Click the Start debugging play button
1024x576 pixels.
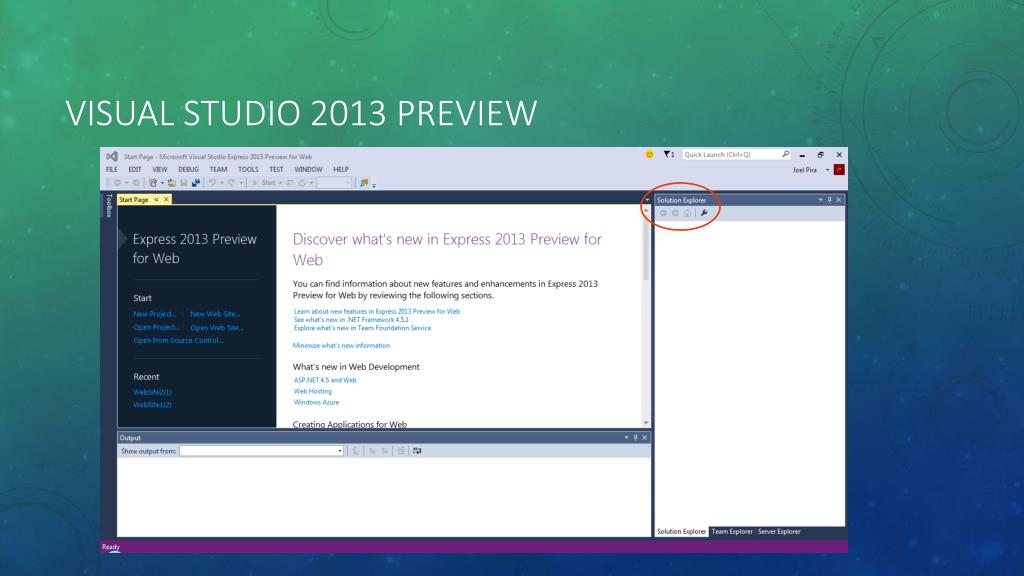click(255, 183)
